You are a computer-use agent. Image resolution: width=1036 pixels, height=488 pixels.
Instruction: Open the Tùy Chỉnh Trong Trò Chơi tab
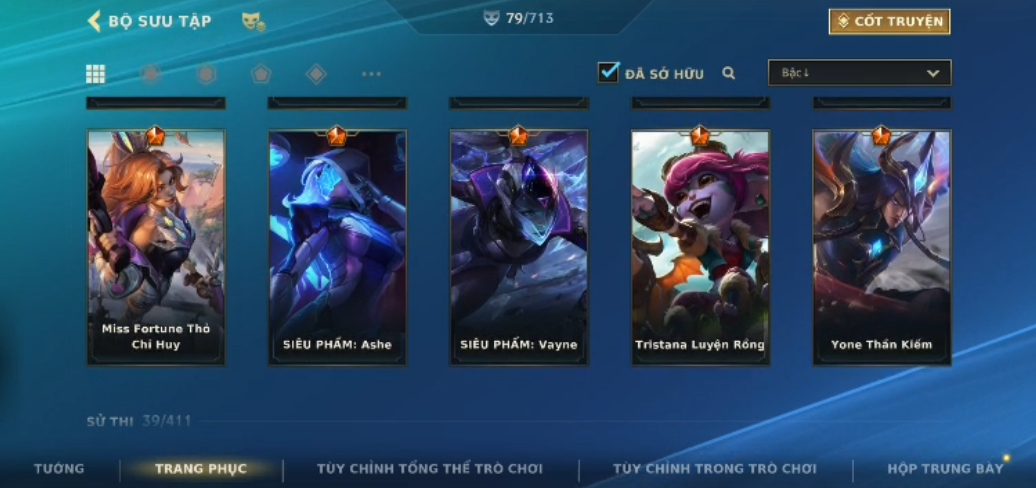click(x=715, y=469)
